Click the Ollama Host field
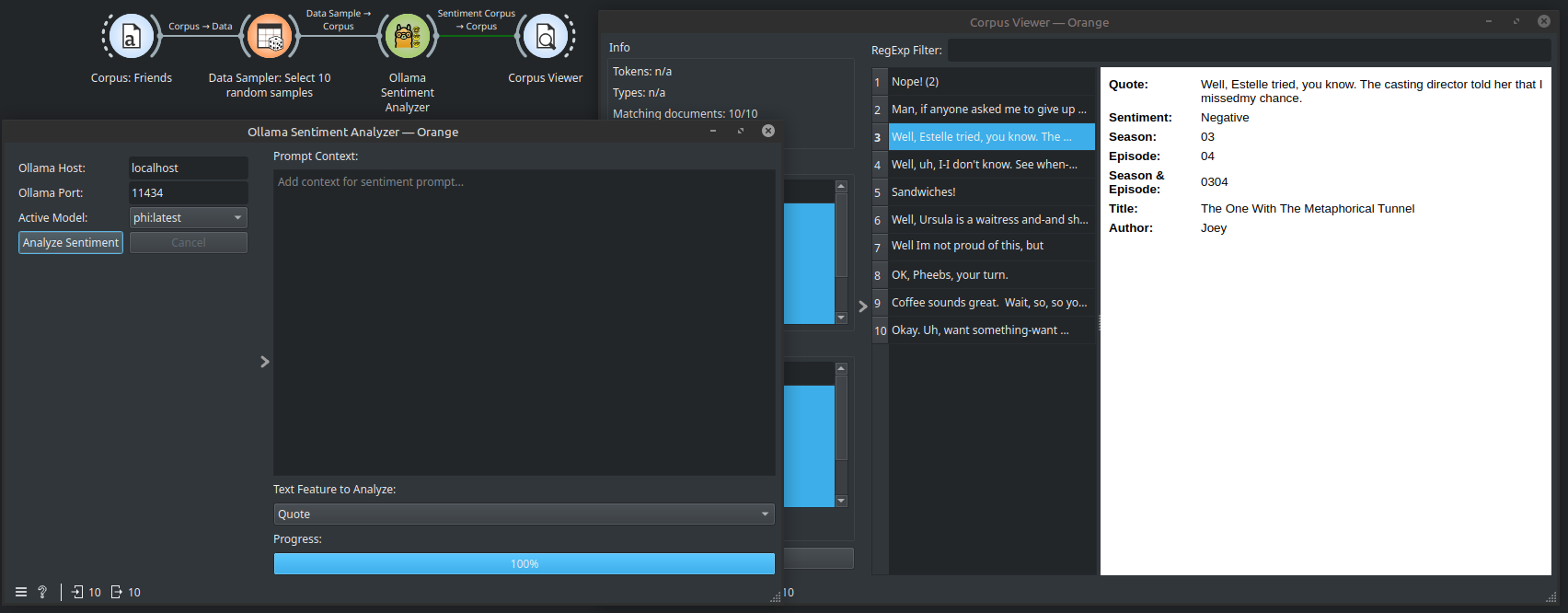 point(189,168)
